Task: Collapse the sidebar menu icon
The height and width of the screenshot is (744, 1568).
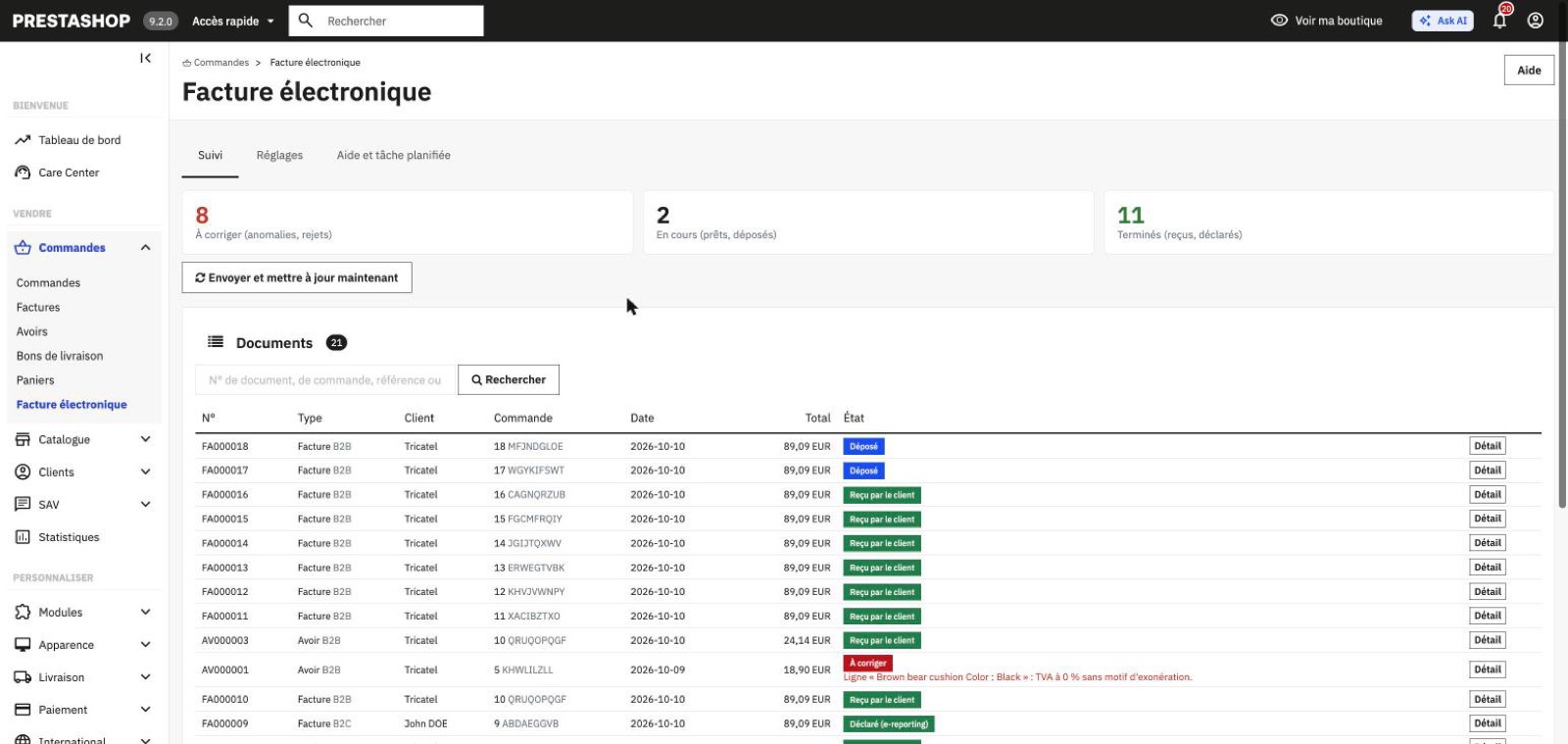Action: coord(145,59)
